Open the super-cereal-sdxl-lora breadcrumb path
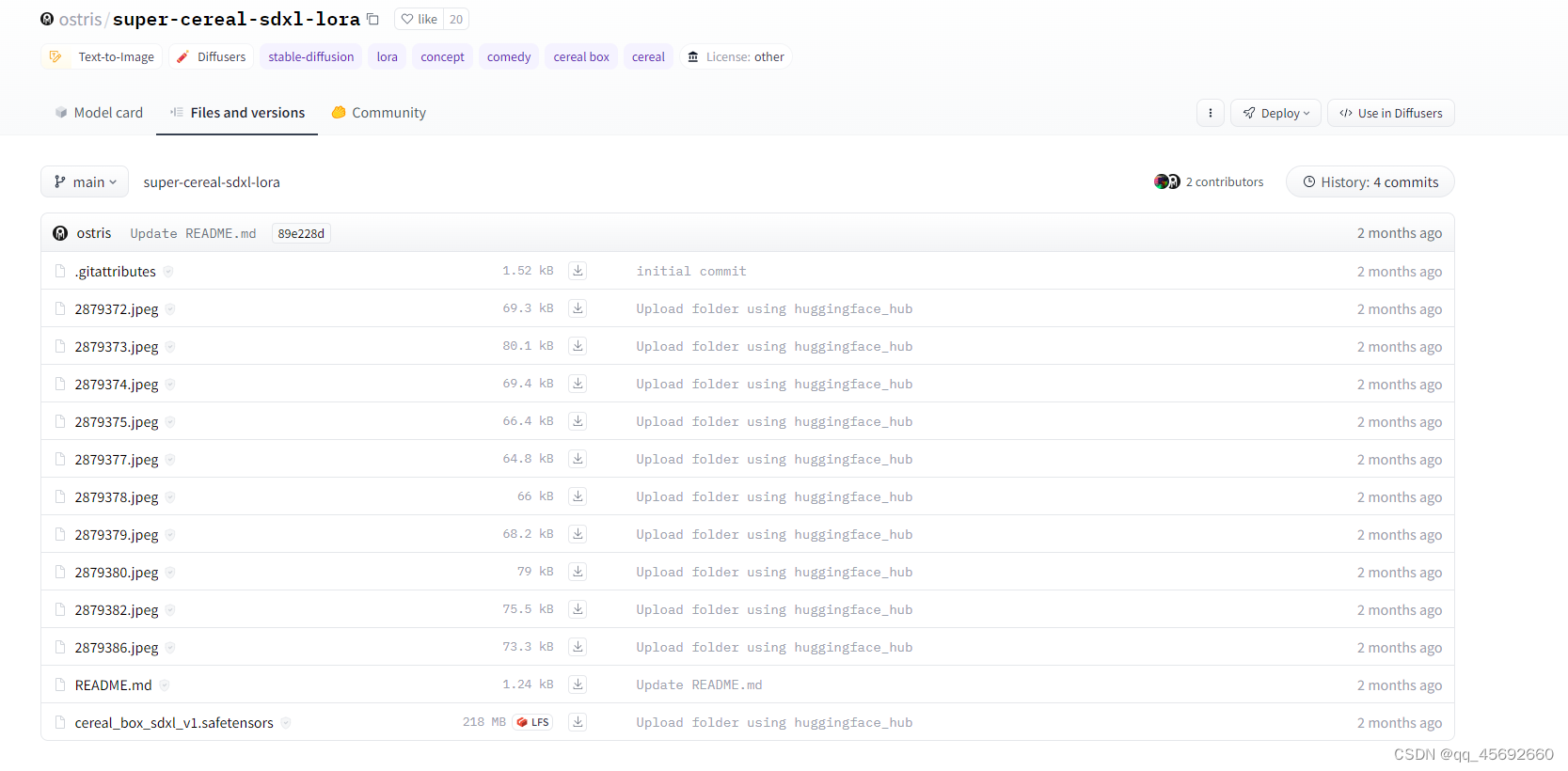Viewport: 1568px width, 771px height. 212,181
